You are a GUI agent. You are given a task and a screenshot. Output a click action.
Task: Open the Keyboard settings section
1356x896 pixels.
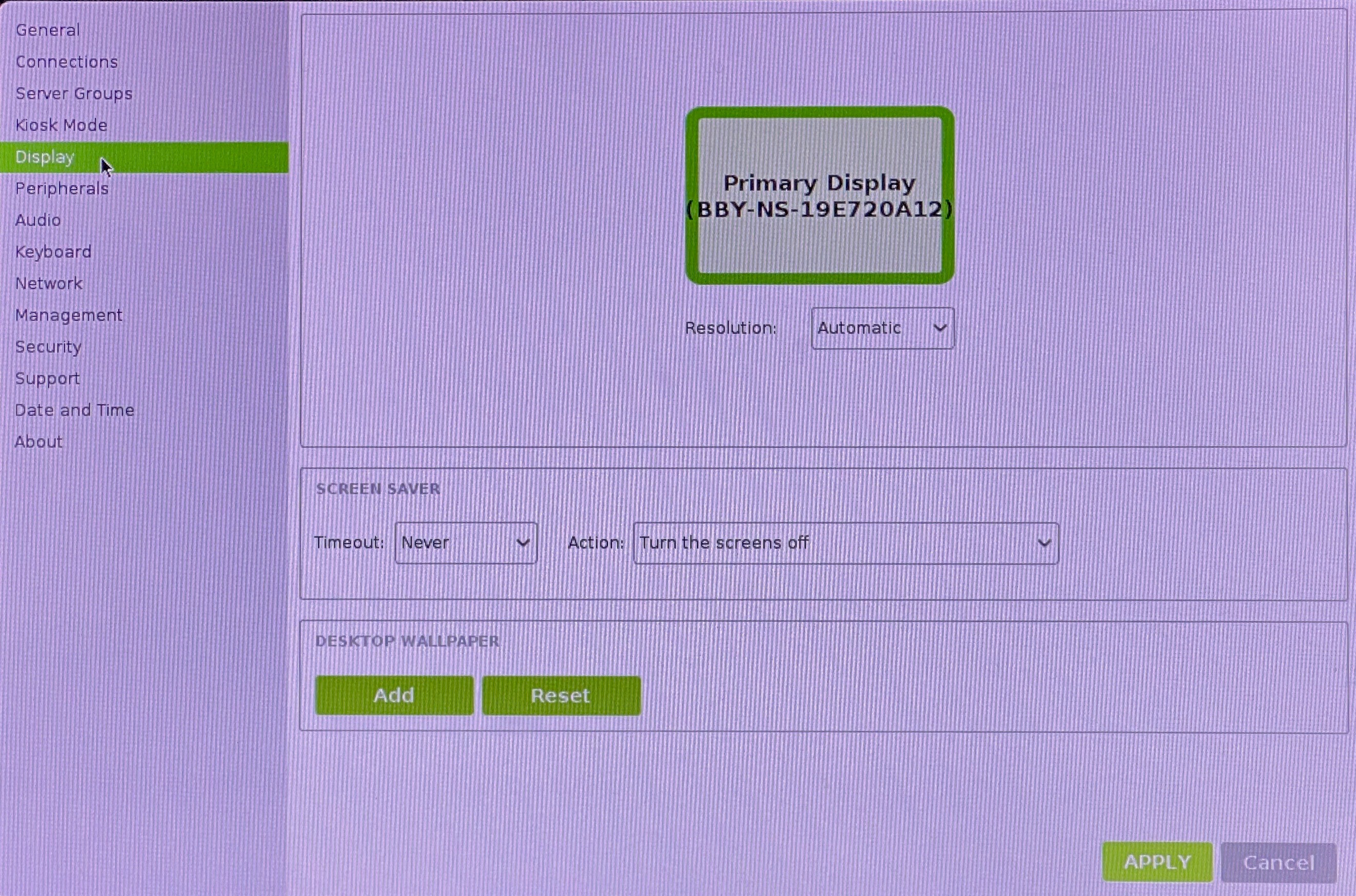pyautogui.click(x=53, y=252)
